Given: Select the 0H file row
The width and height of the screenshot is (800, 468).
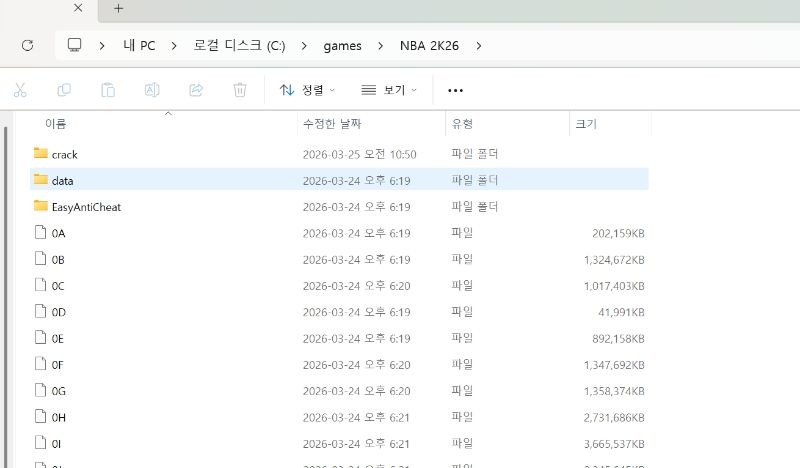Looking at the screenshot, I should pyautogui.click(x=58, y=415).
